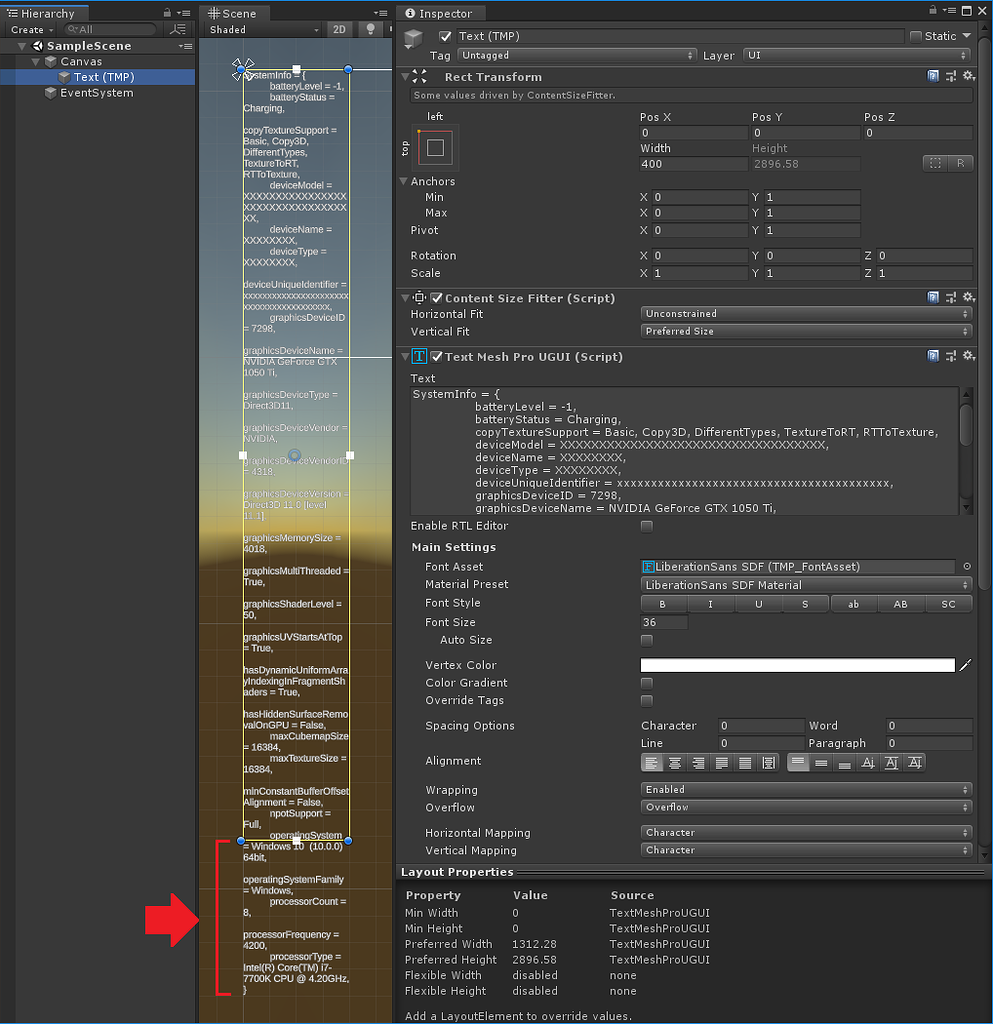Enable RTL Editor checkbox

[646, 525]
